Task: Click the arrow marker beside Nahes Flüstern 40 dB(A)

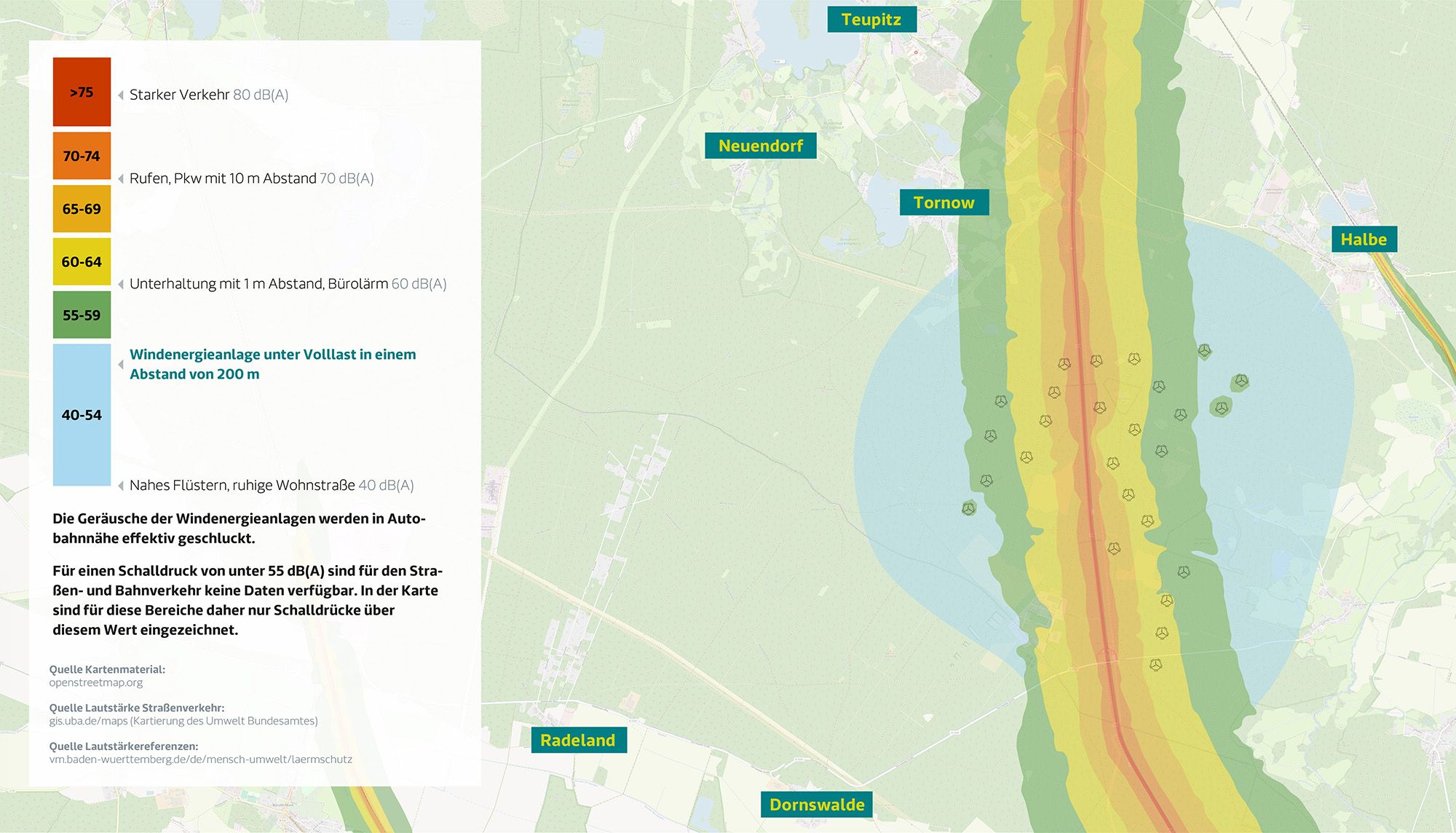Action: coord(121,486)
